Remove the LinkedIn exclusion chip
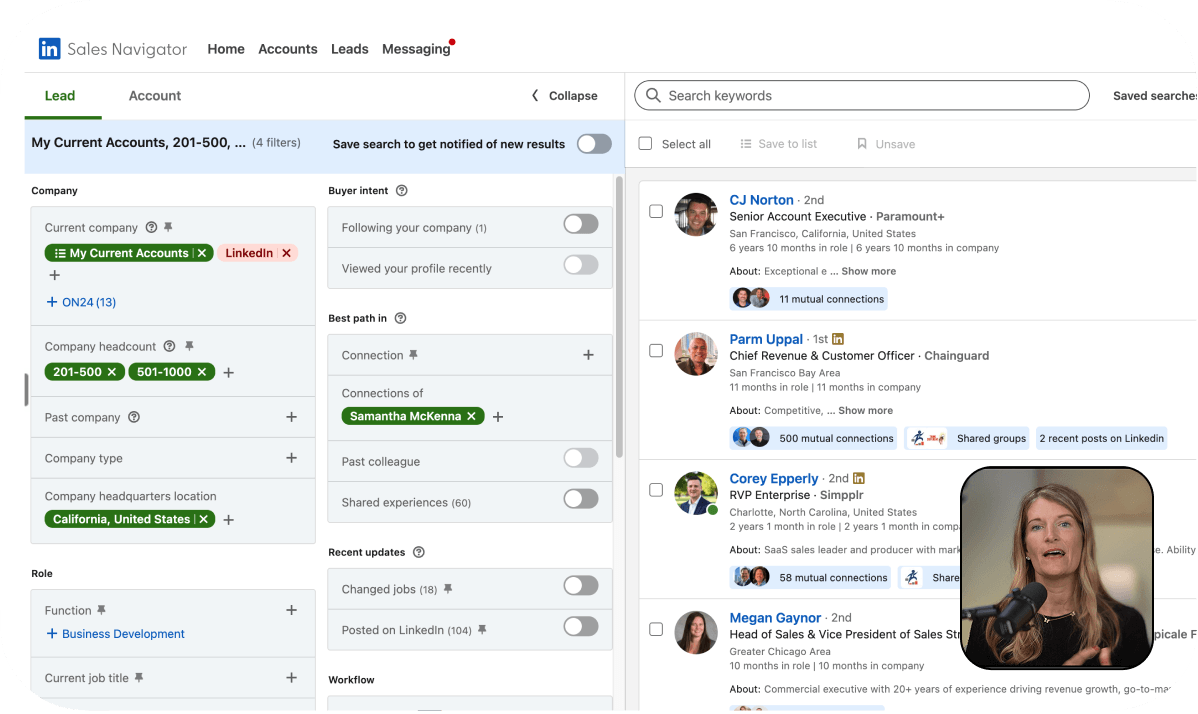The height and width of the screenshot is (714, 1198). (287, 253)
